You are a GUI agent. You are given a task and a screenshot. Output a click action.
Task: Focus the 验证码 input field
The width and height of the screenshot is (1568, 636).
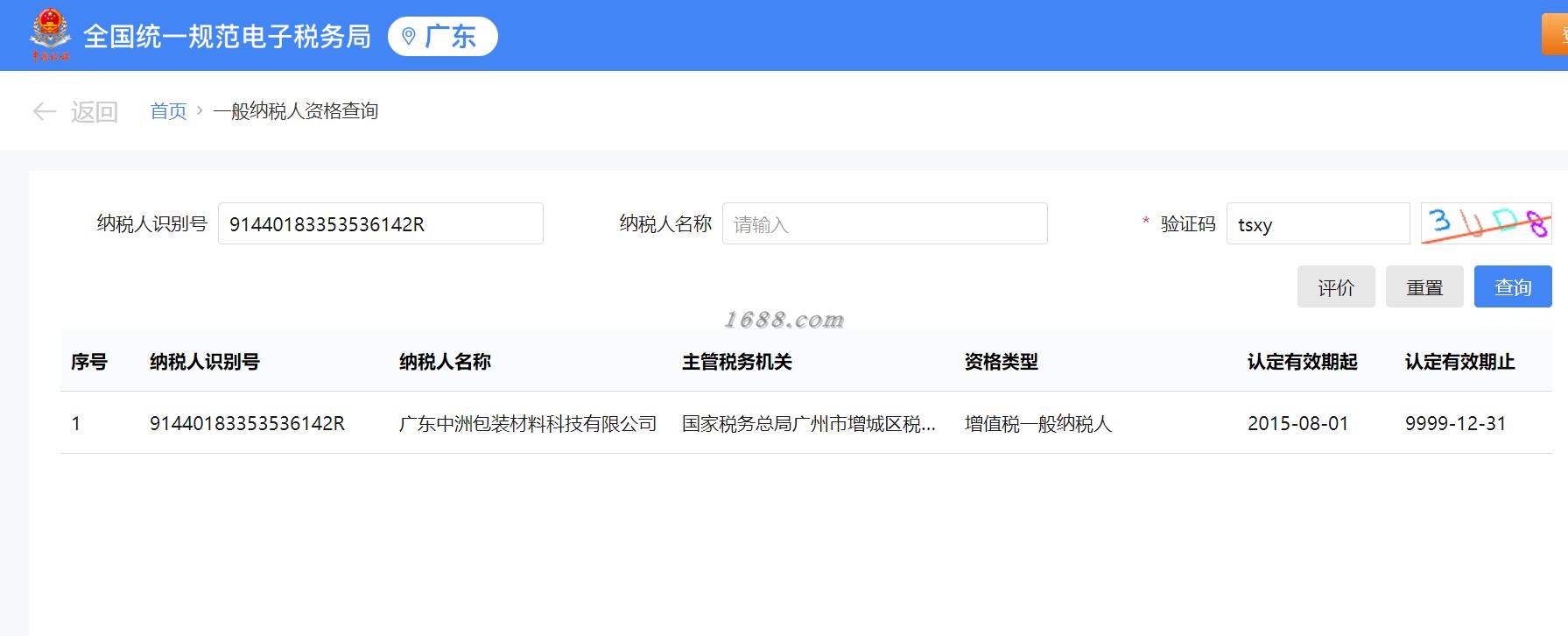pos(1318,223)
